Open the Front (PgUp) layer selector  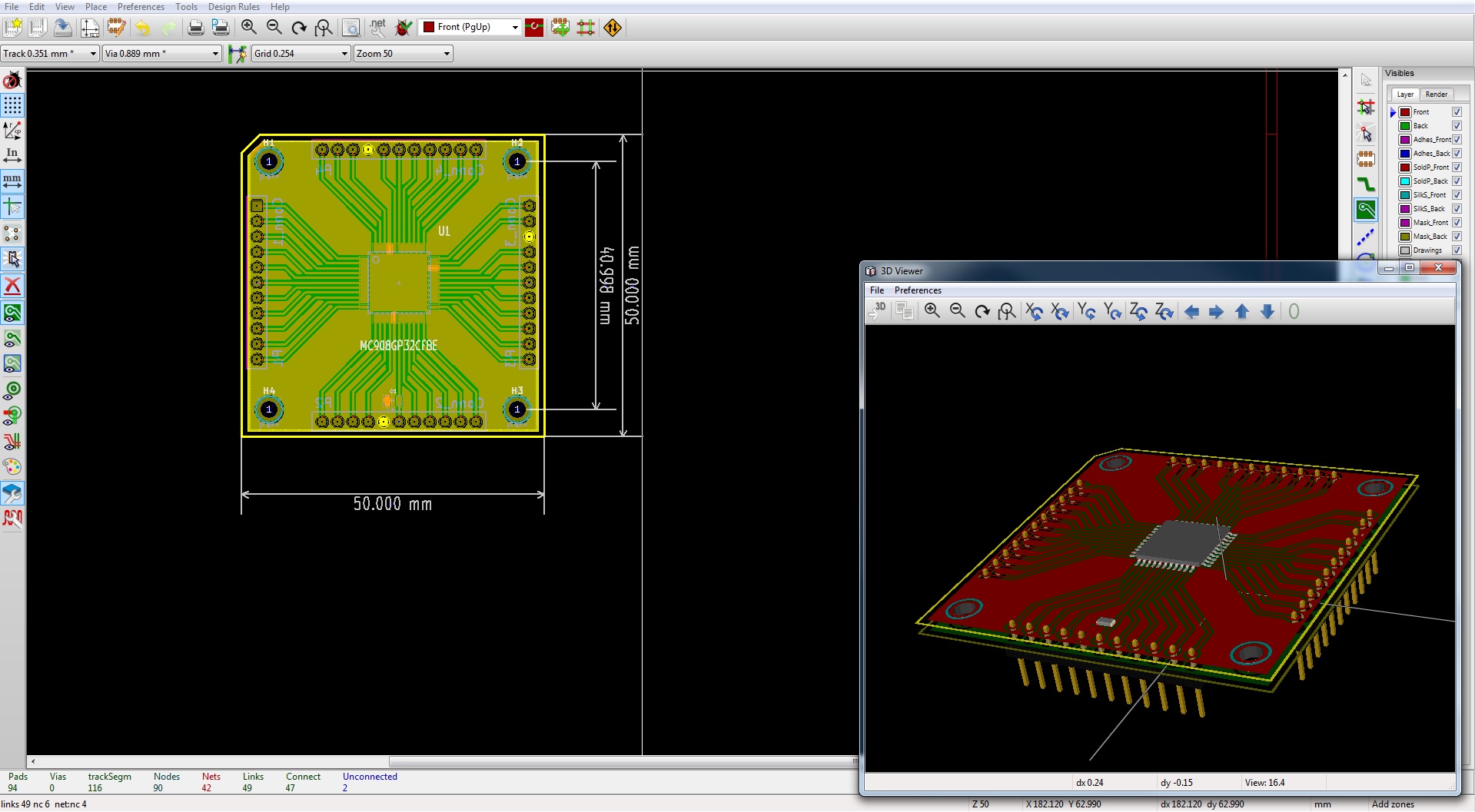coord(470,28)
